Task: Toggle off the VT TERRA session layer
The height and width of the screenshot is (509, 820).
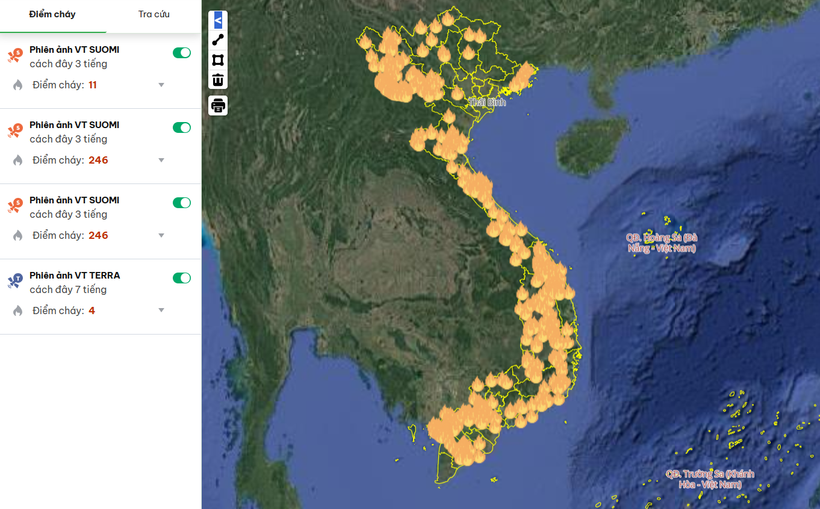Action: coord(181,278)
